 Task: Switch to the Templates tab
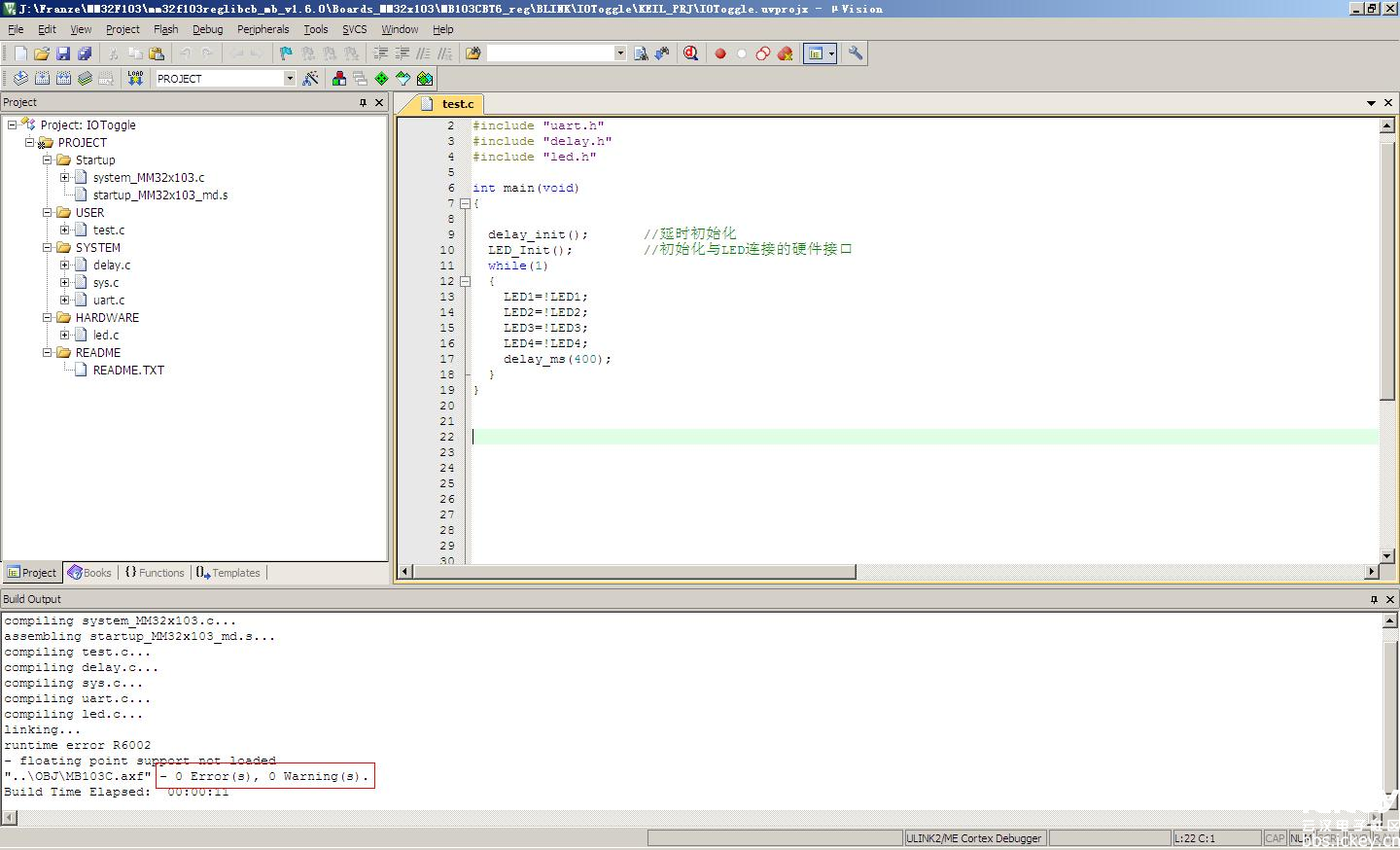(x=228, y=573)
